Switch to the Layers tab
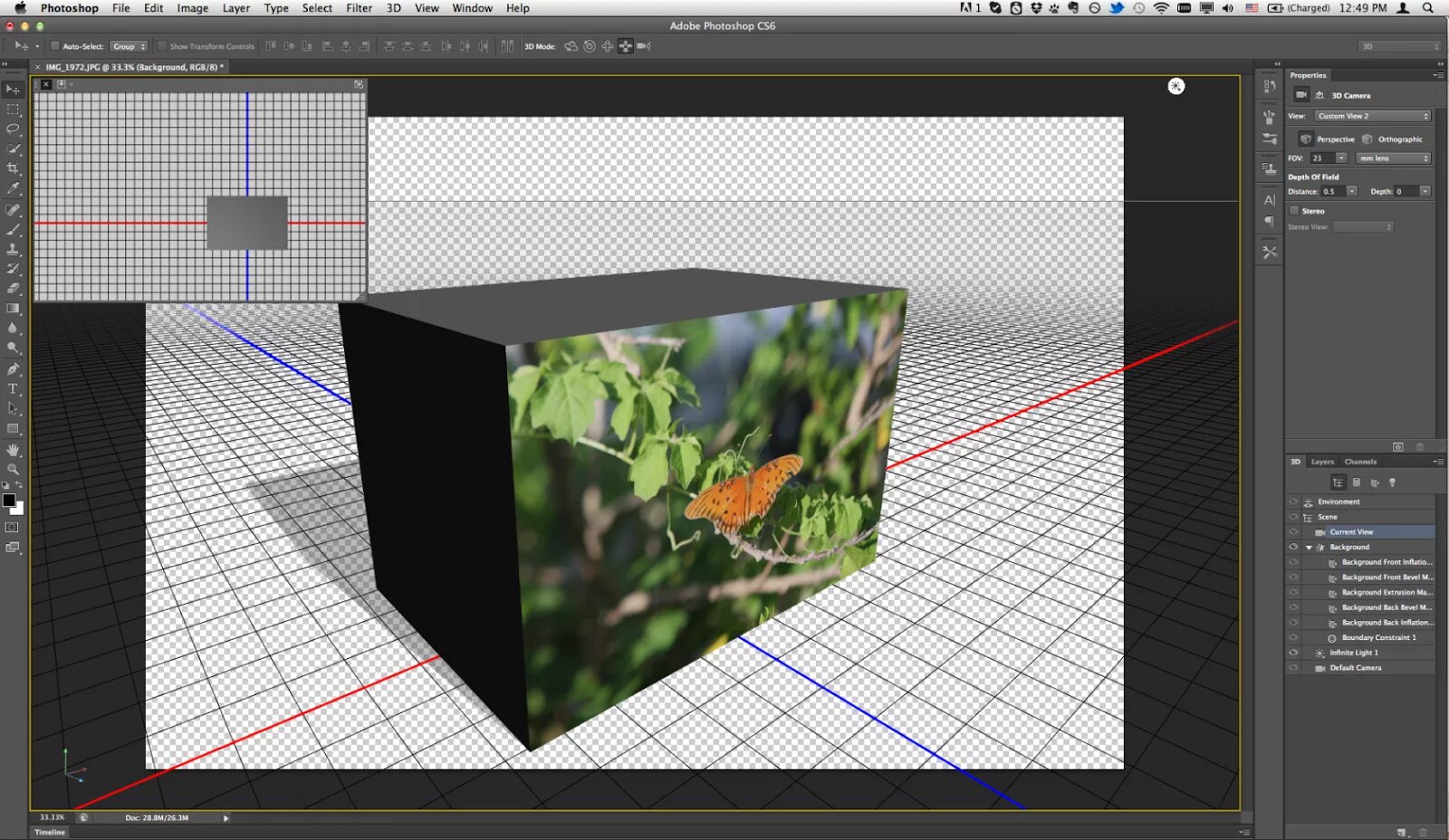Screen dimensions: 1449x840 (x=1322, y=462)
